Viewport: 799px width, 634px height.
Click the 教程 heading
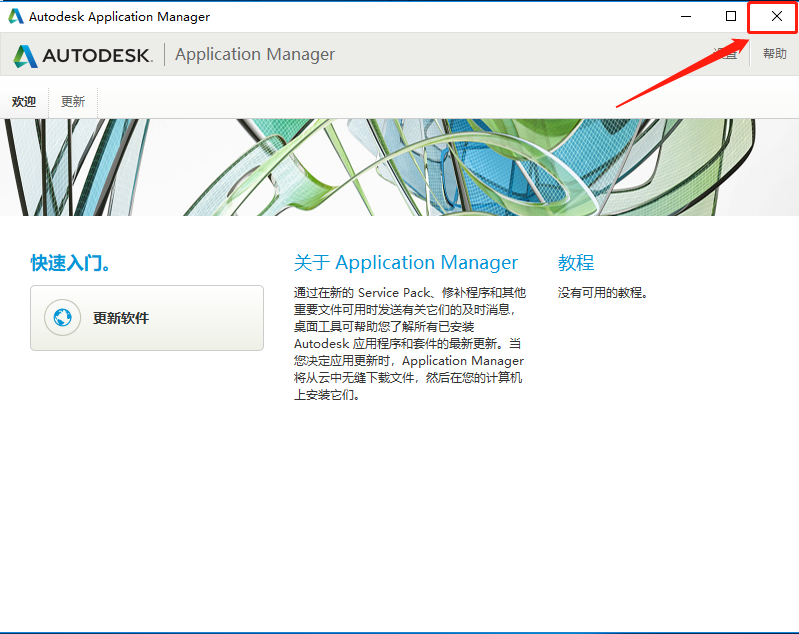[576, 263]
